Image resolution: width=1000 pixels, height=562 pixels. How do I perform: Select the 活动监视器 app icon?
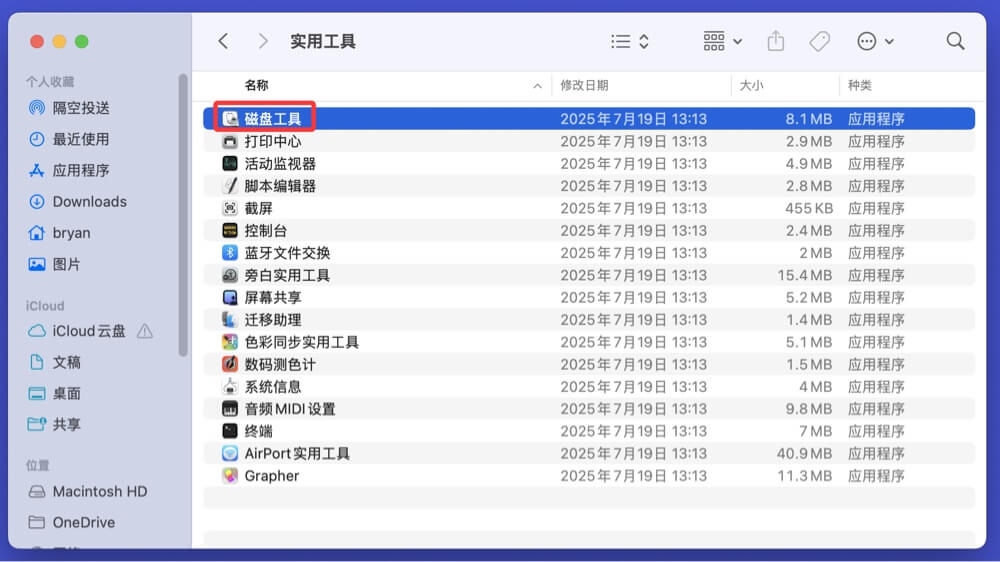point(230,163)
